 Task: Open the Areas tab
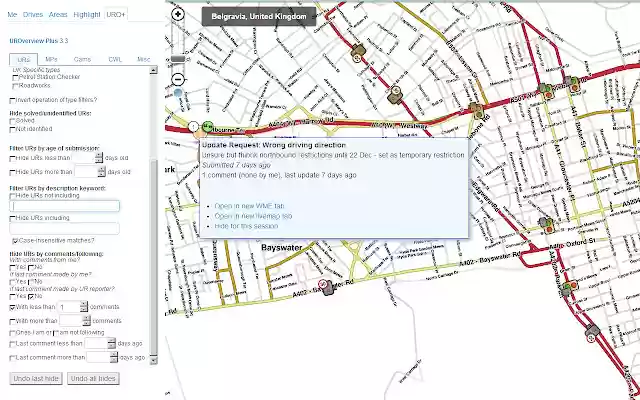pos(58,14)
